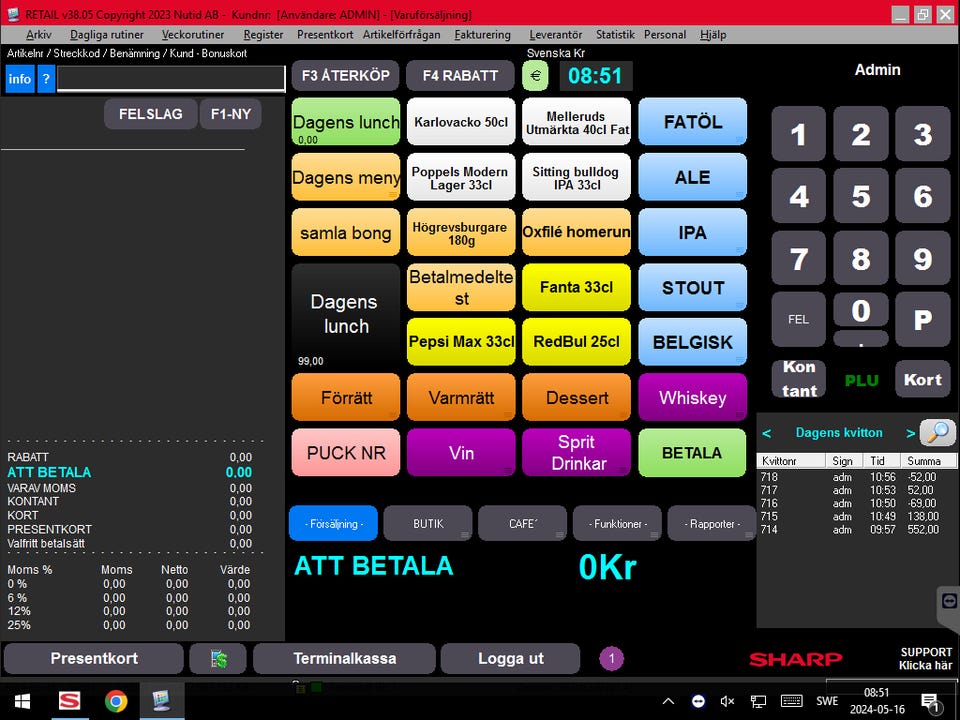Viewport: 960px width, 720px height.
Task: Add Pepsi Max 33cl to the sale
Action: point(461,342)
